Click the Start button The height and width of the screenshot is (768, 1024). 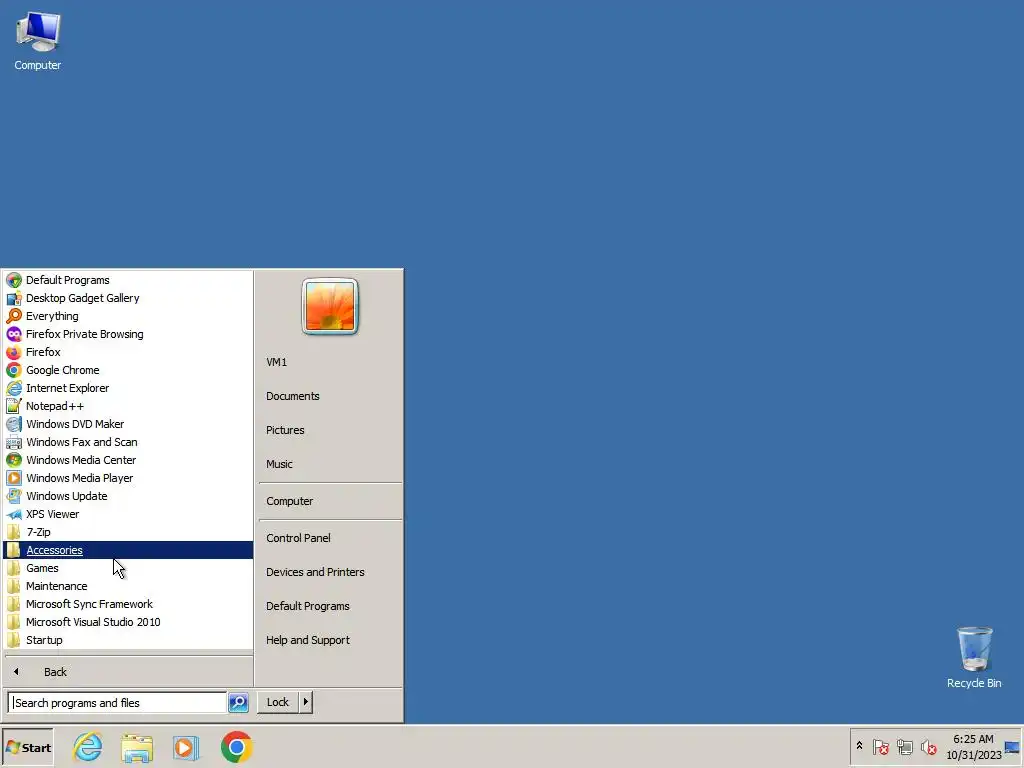(28, 748)
